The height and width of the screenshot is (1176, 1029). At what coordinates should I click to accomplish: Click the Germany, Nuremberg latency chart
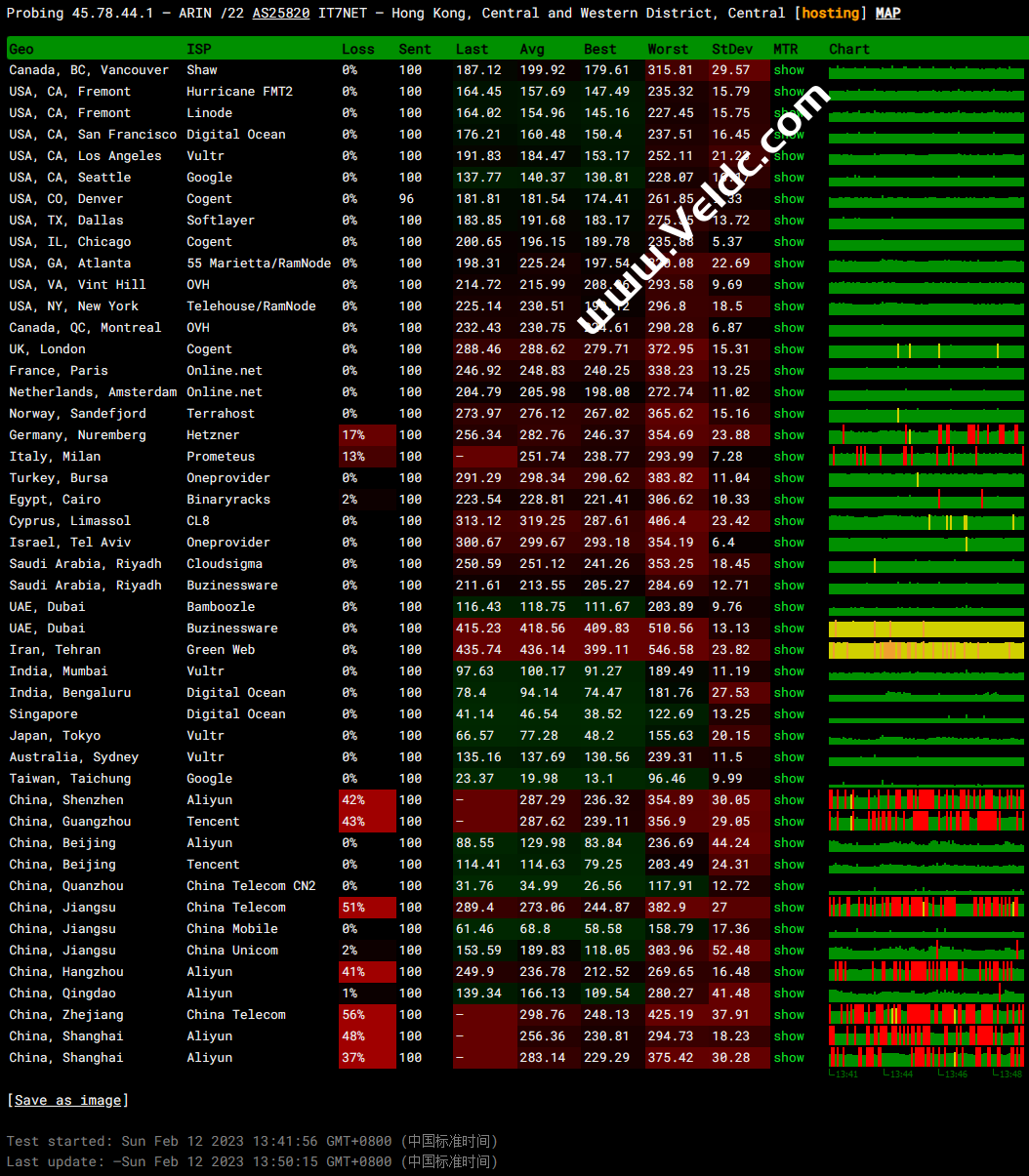(926, 435)
